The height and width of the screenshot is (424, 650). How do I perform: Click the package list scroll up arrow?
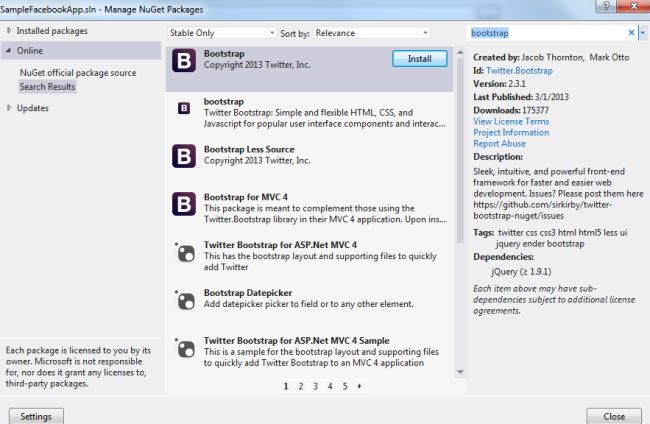pyautogui.click(x=460, y=53)
